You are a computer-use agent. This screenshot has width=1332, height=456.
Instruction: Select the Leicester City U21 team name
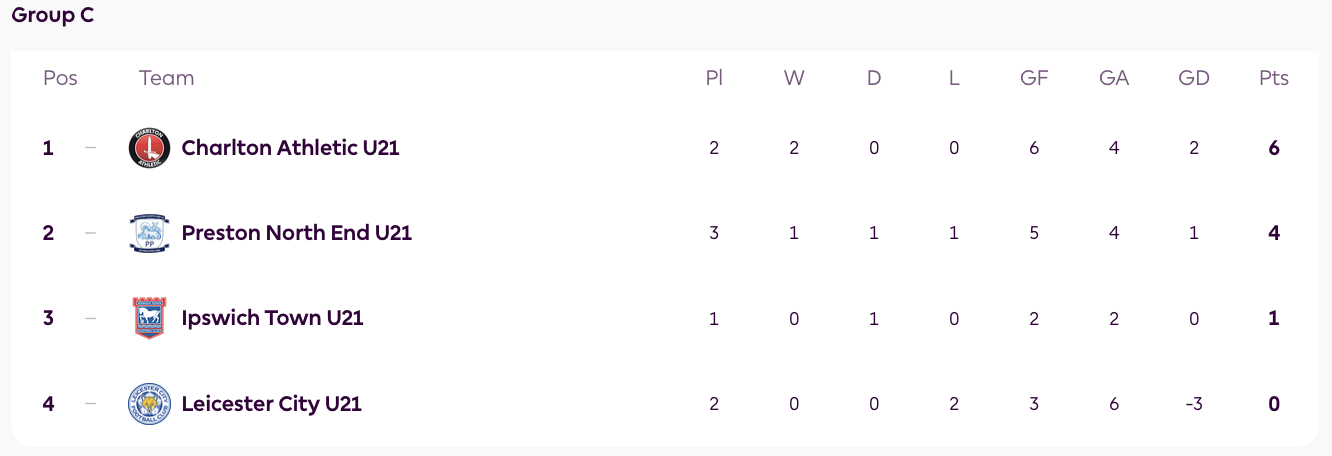[271, 404]
